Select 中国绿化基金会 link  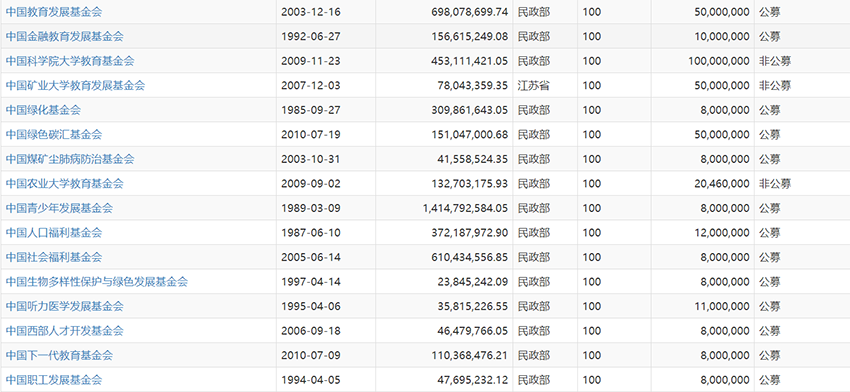pos(43,110)
